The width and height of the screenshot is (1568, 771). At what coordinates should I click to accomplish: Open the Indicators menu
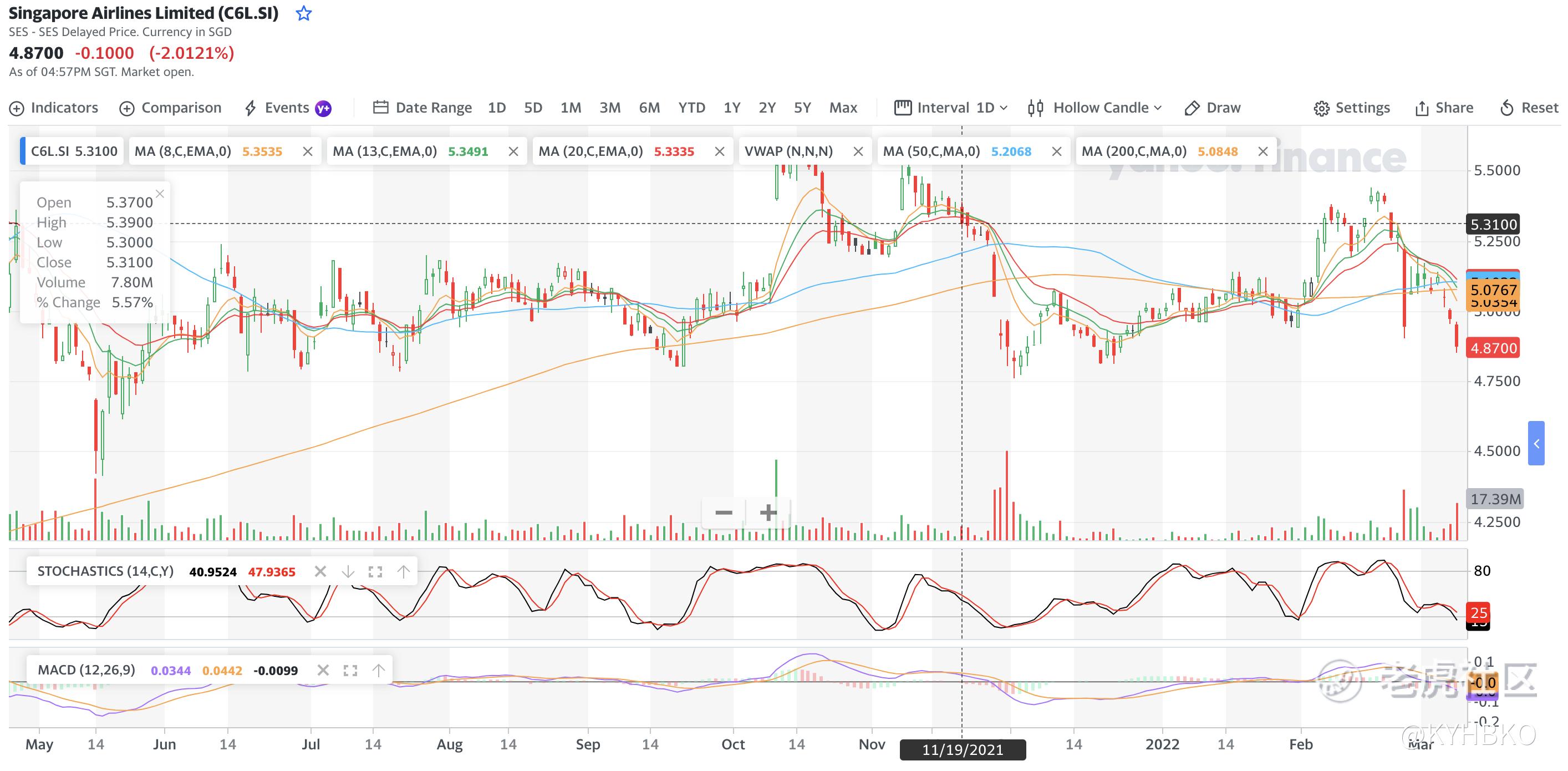54,108
